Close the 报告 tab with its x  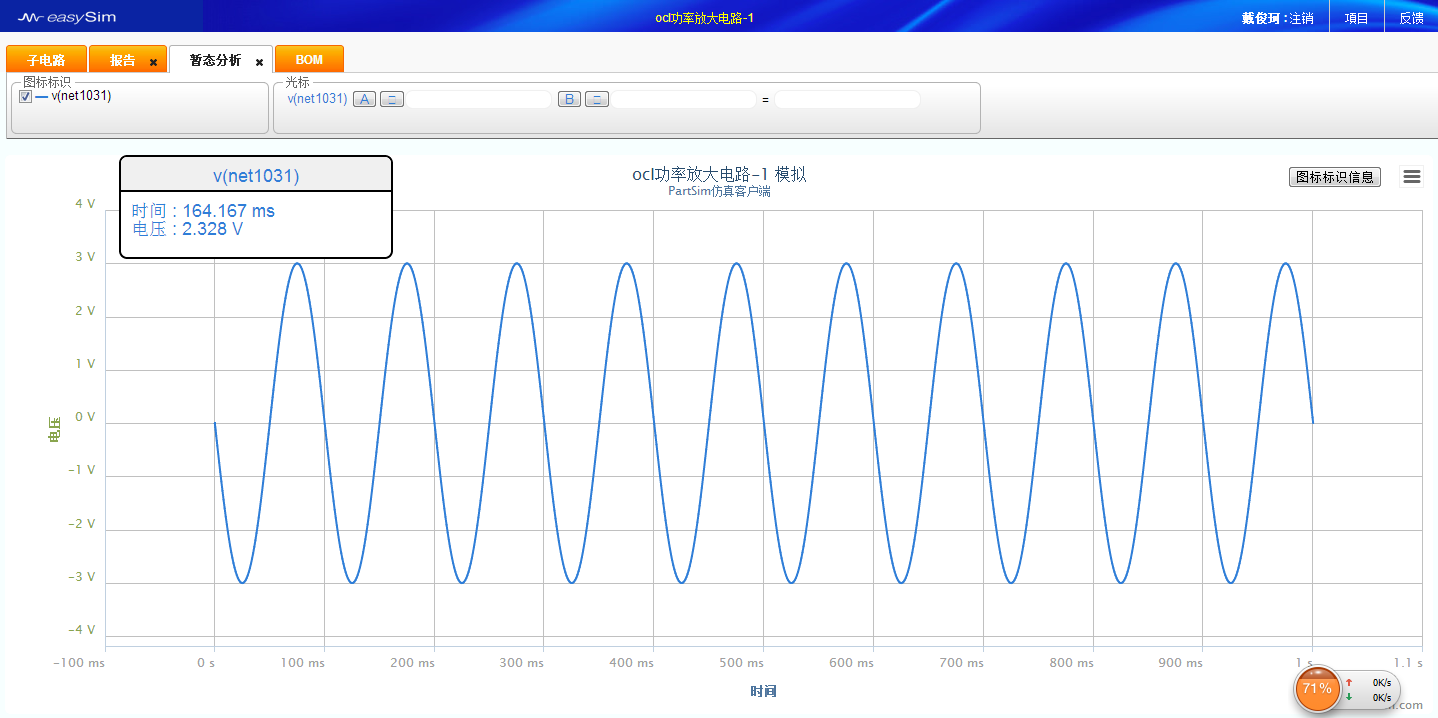[153, 62]
